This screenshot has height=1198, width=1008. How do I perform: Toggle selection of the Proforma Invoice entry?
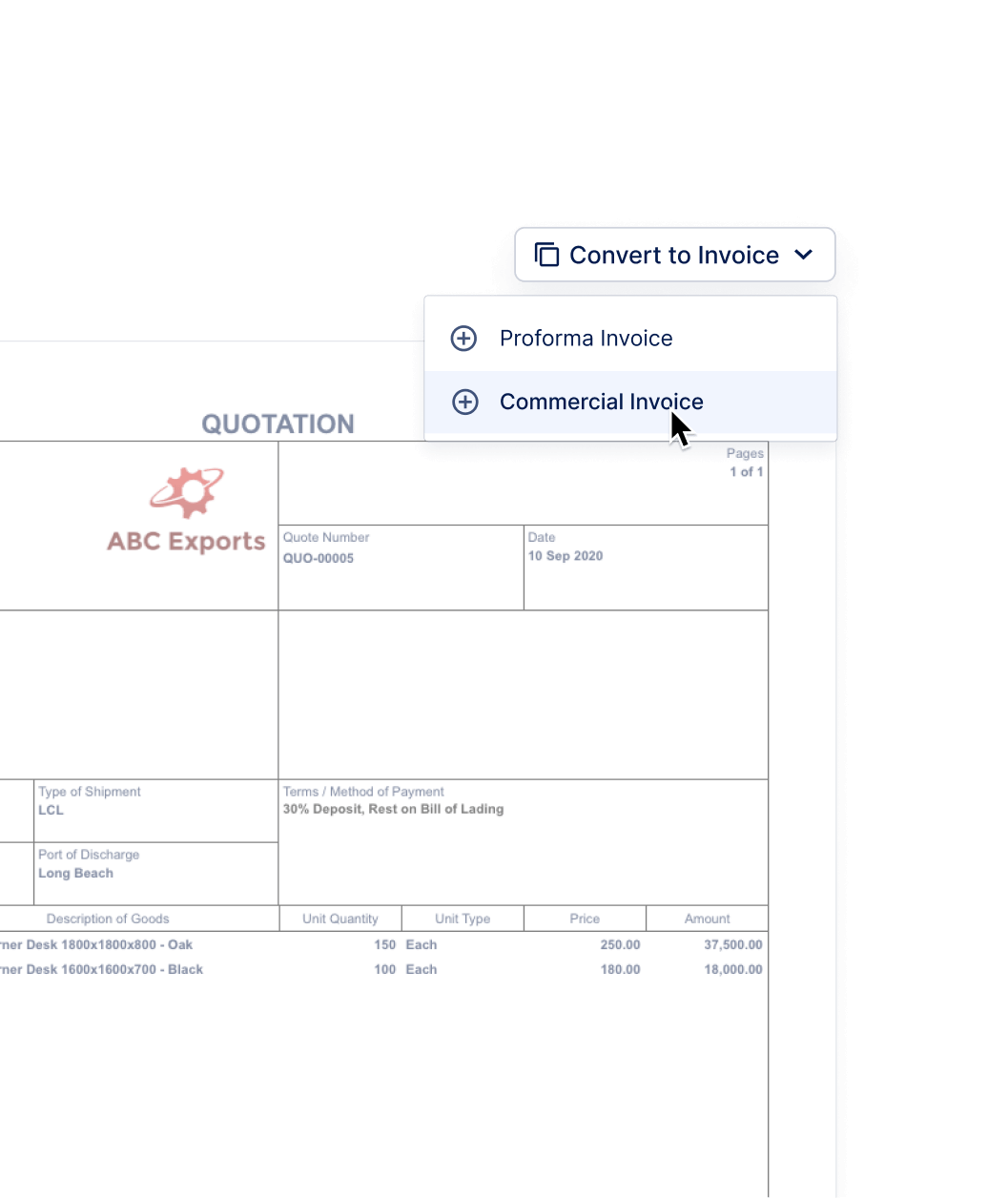pos(586,339)
